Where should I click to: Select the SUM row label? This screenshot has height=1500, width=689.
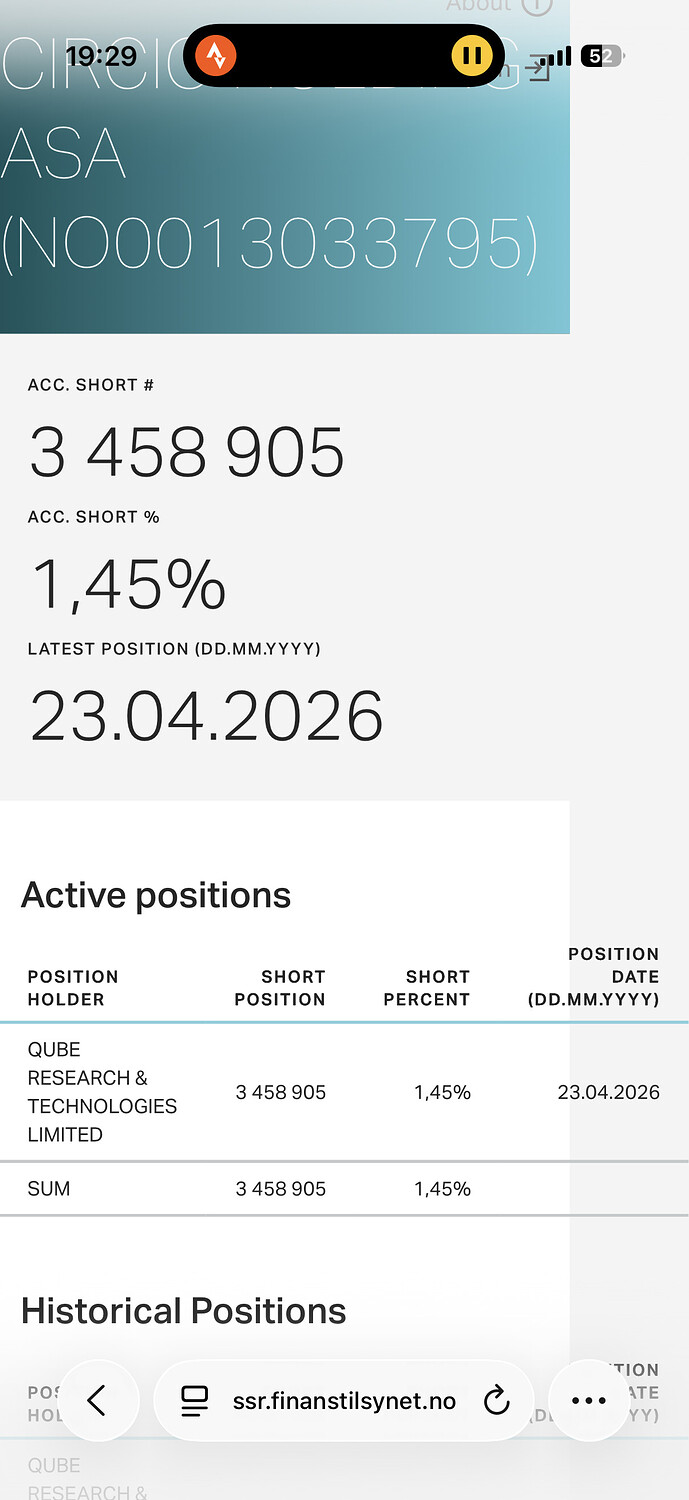(x=49, y=1189)
